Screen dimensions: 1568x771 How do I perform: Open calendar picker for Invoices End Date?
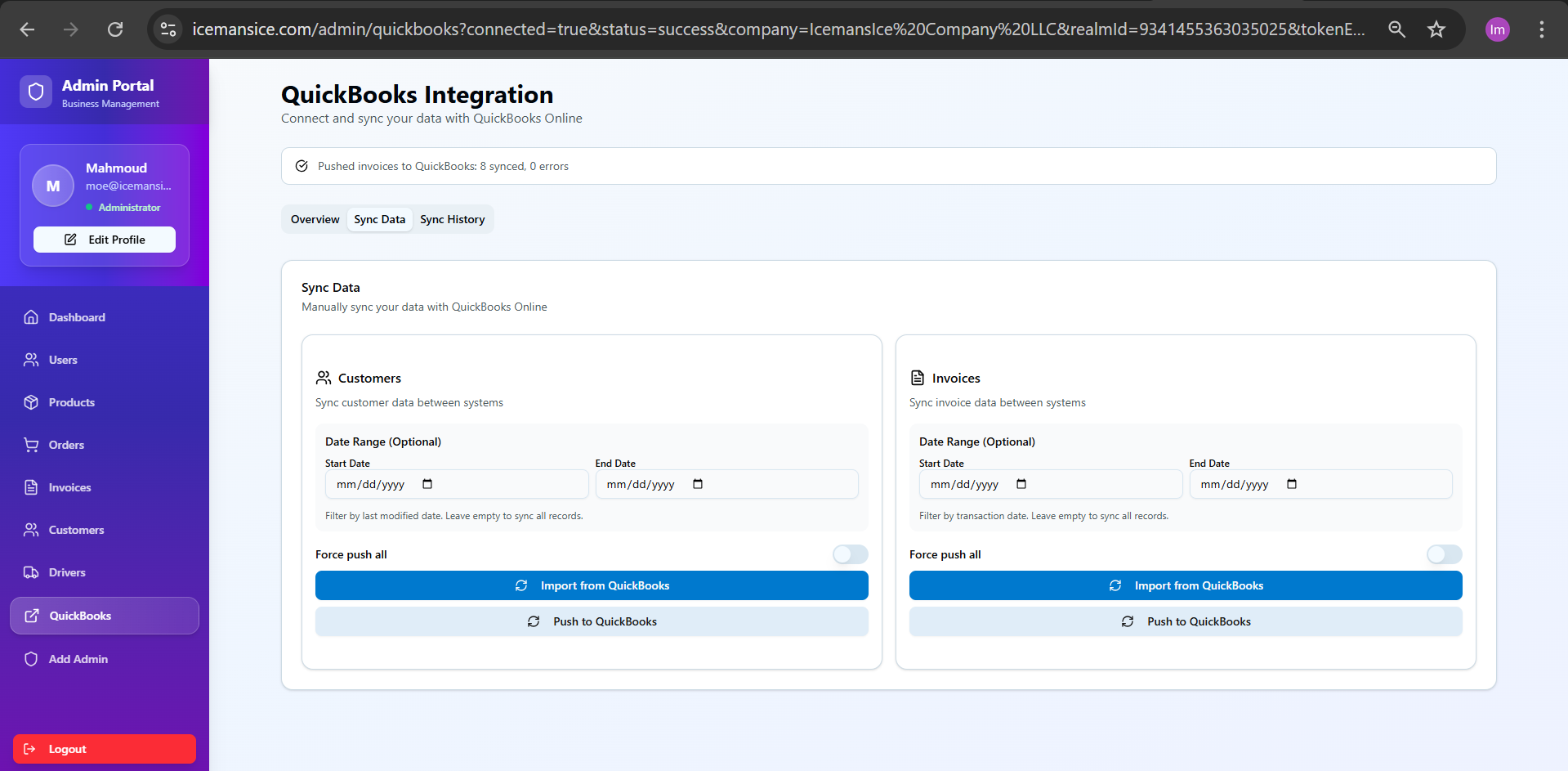[1292, 484]
